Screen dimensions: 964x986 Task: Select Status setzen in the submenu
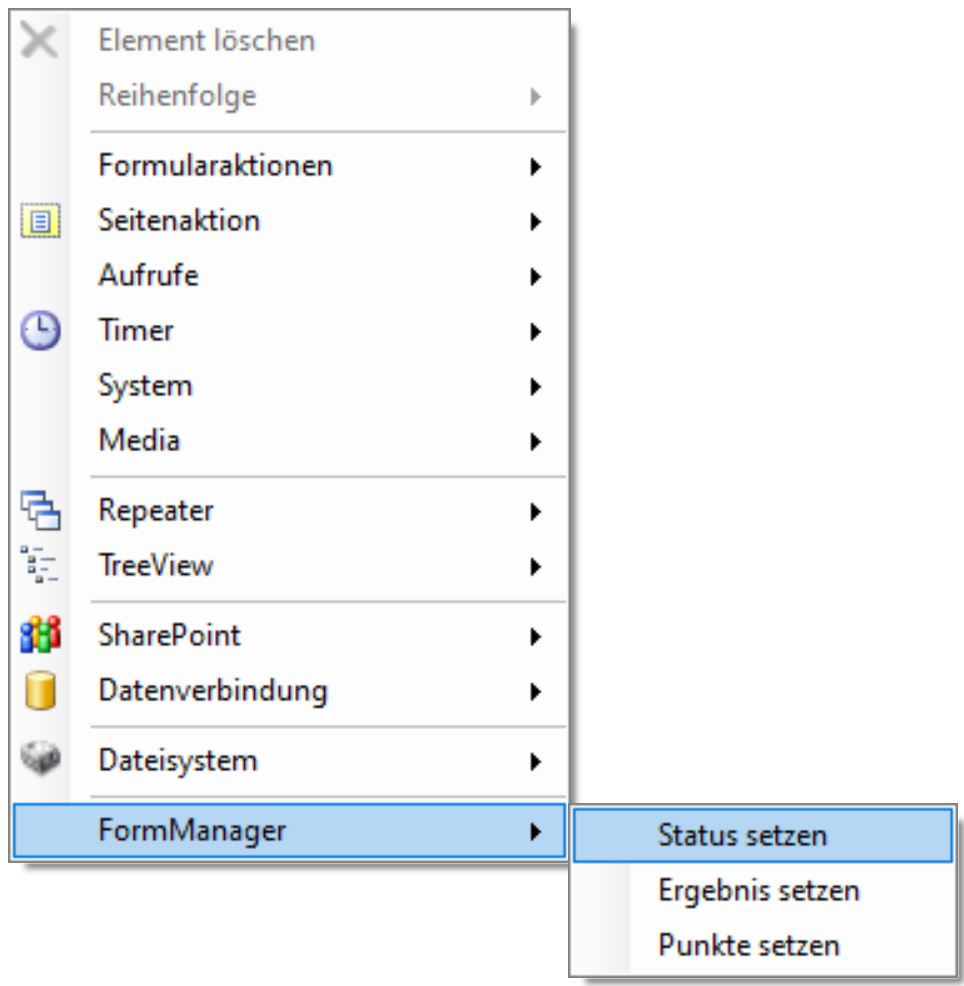(742, 836)
